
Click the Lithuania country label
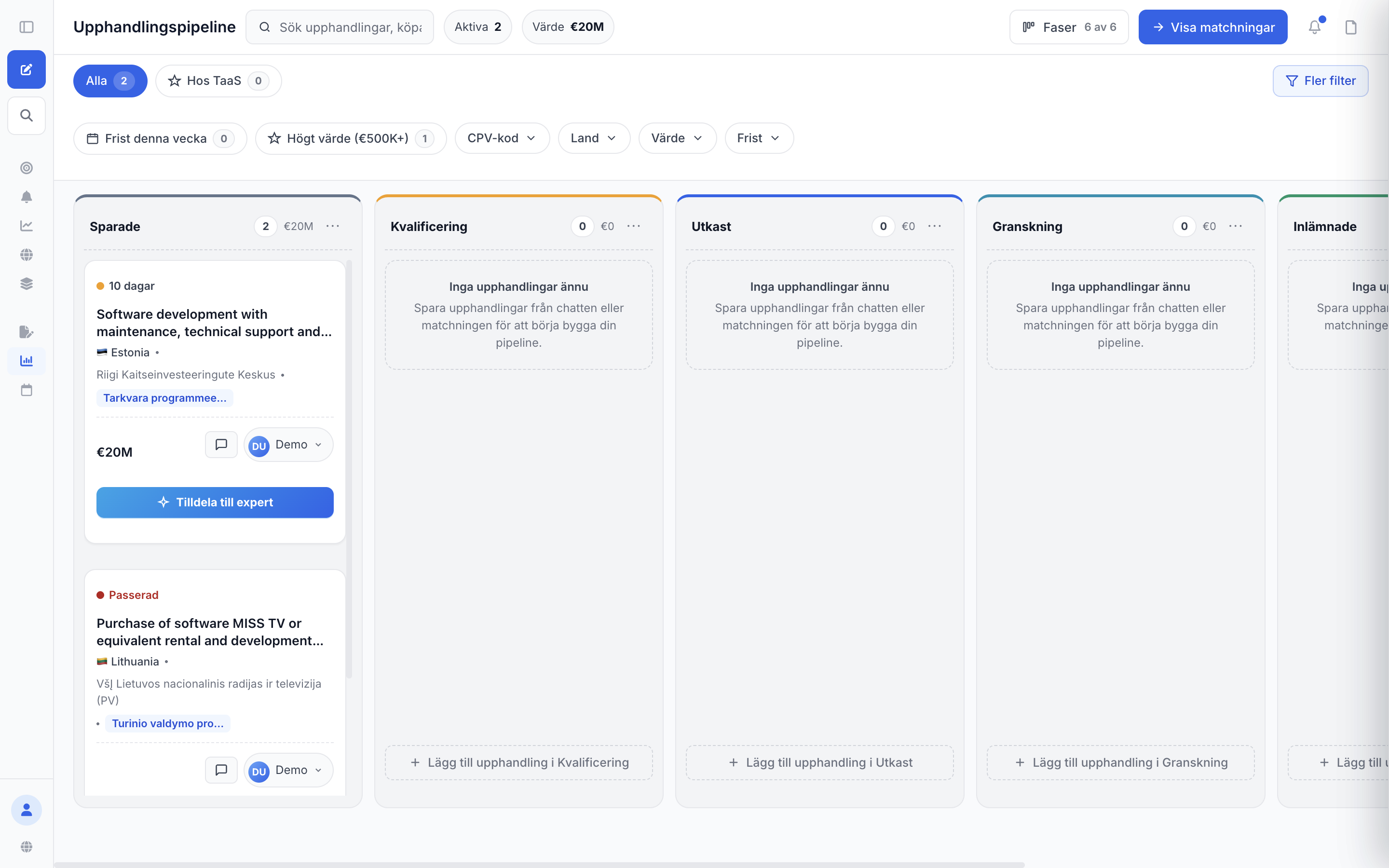(x=135, y=661)
